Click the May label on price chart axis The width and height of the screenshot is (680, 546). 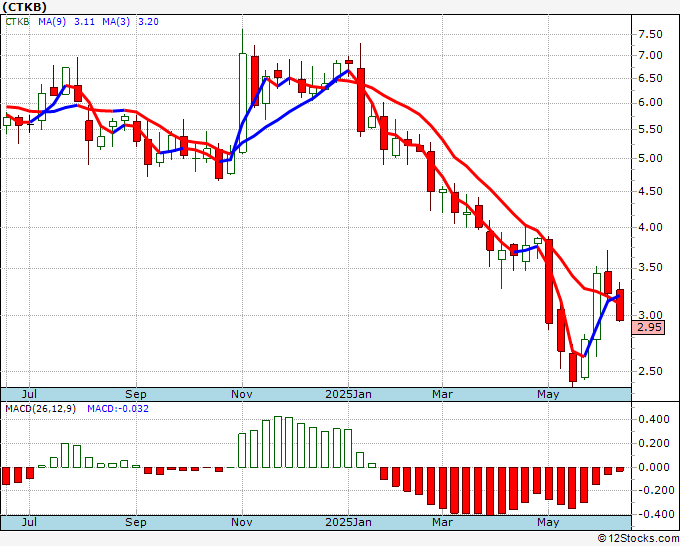click(548, 394)
